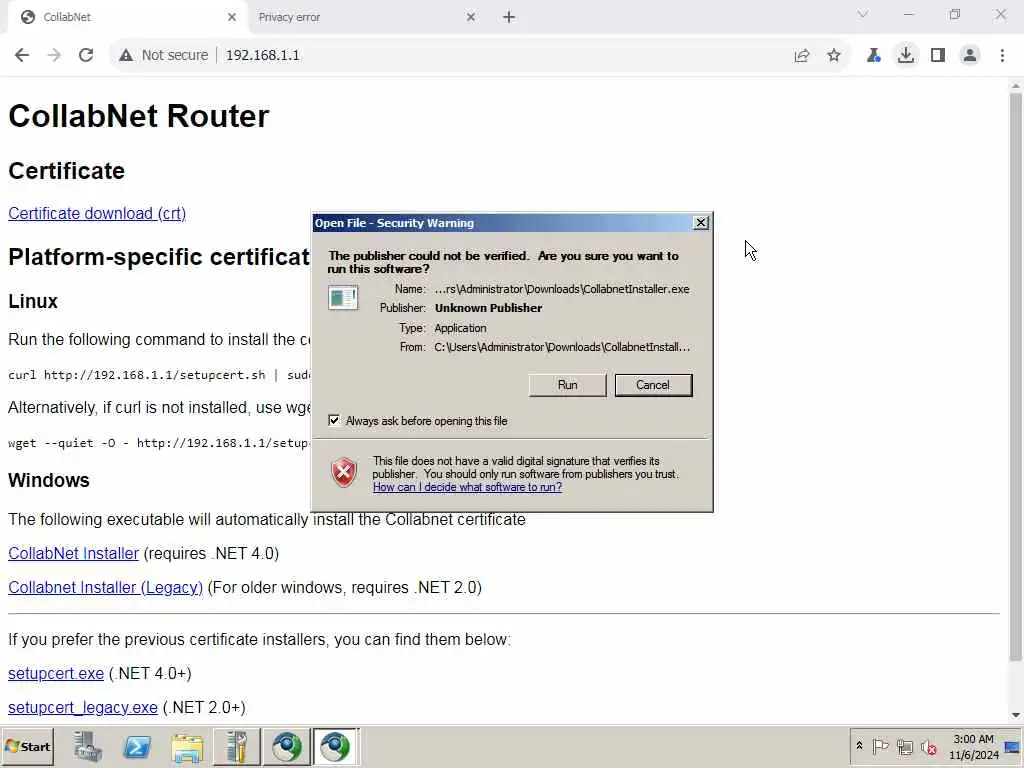Reload the current page
The image size is (1024, 768).
tap(86, 56)
